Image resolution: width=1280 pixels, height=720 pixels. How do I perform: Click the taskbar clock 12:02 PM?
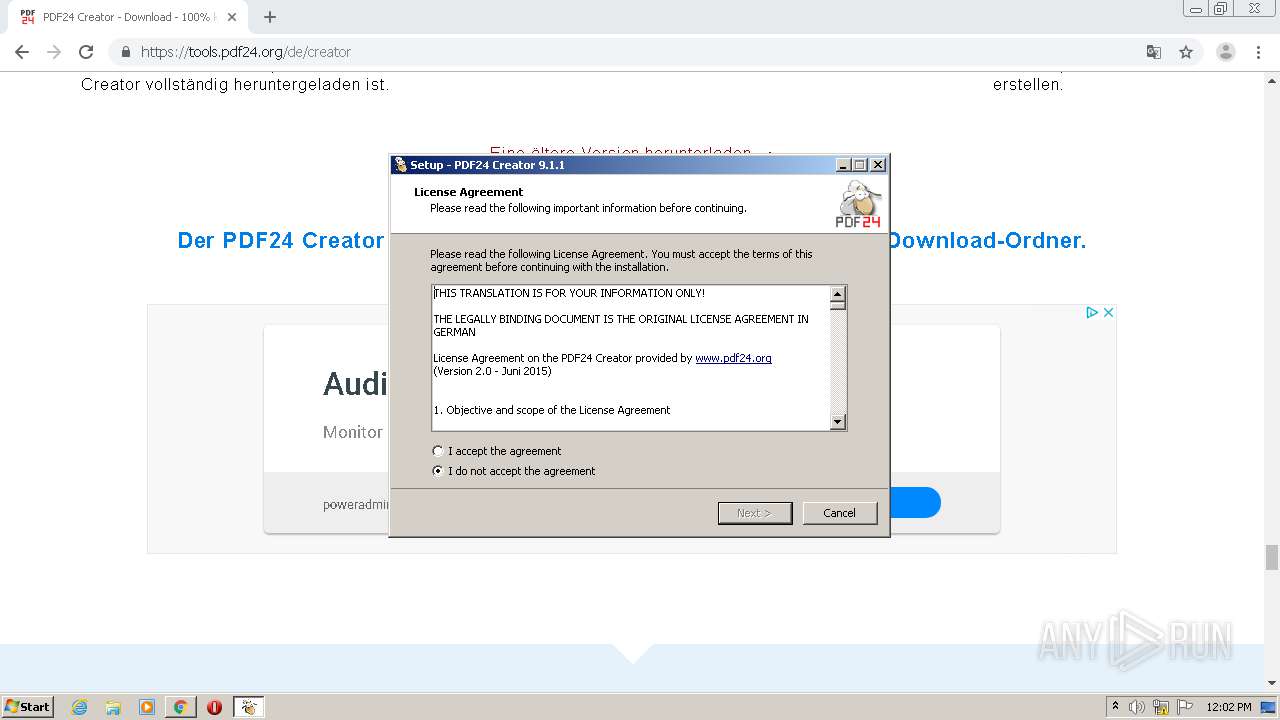(x=1229, y=707)
